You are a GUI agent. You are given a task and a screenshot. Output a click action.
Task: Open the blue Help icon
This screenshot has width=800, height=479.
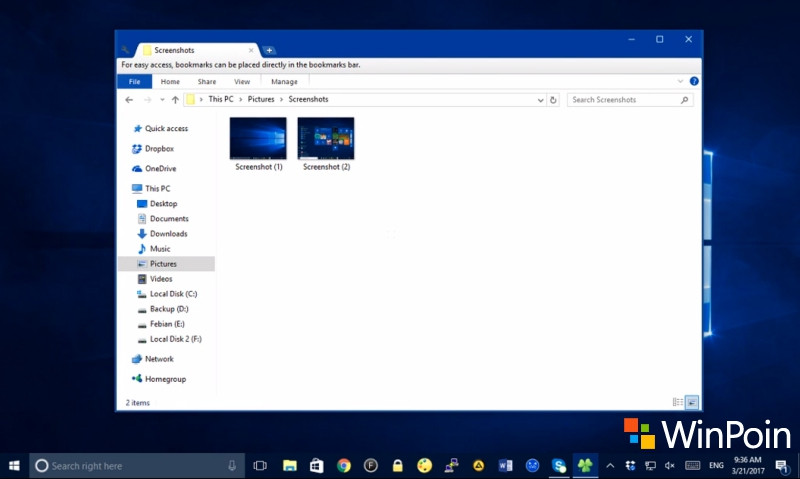click(694, 81)
